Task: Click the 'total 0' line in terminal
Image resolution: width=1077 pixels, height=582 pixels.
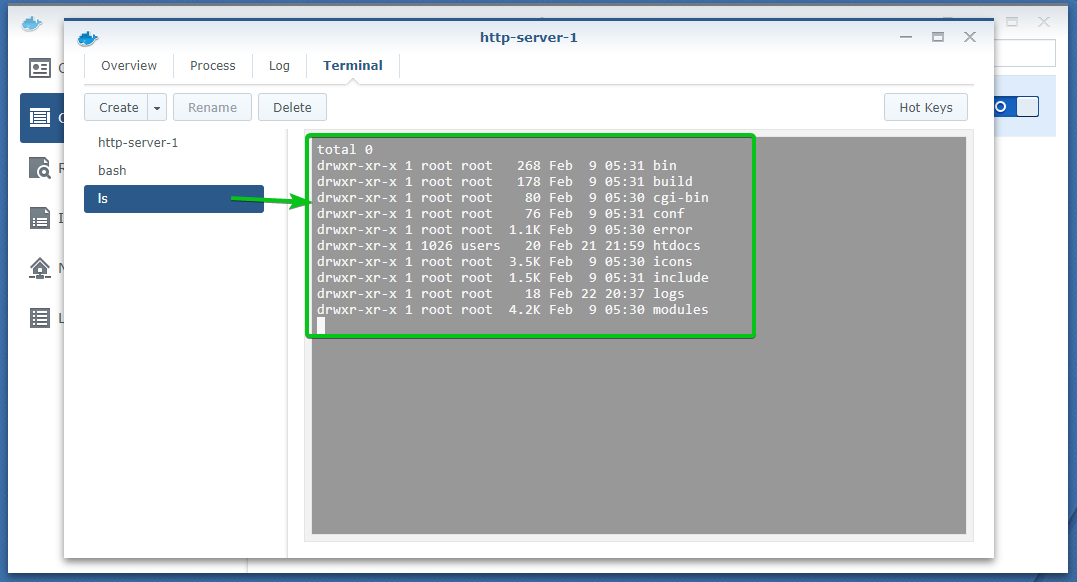Action: (345, 150)
